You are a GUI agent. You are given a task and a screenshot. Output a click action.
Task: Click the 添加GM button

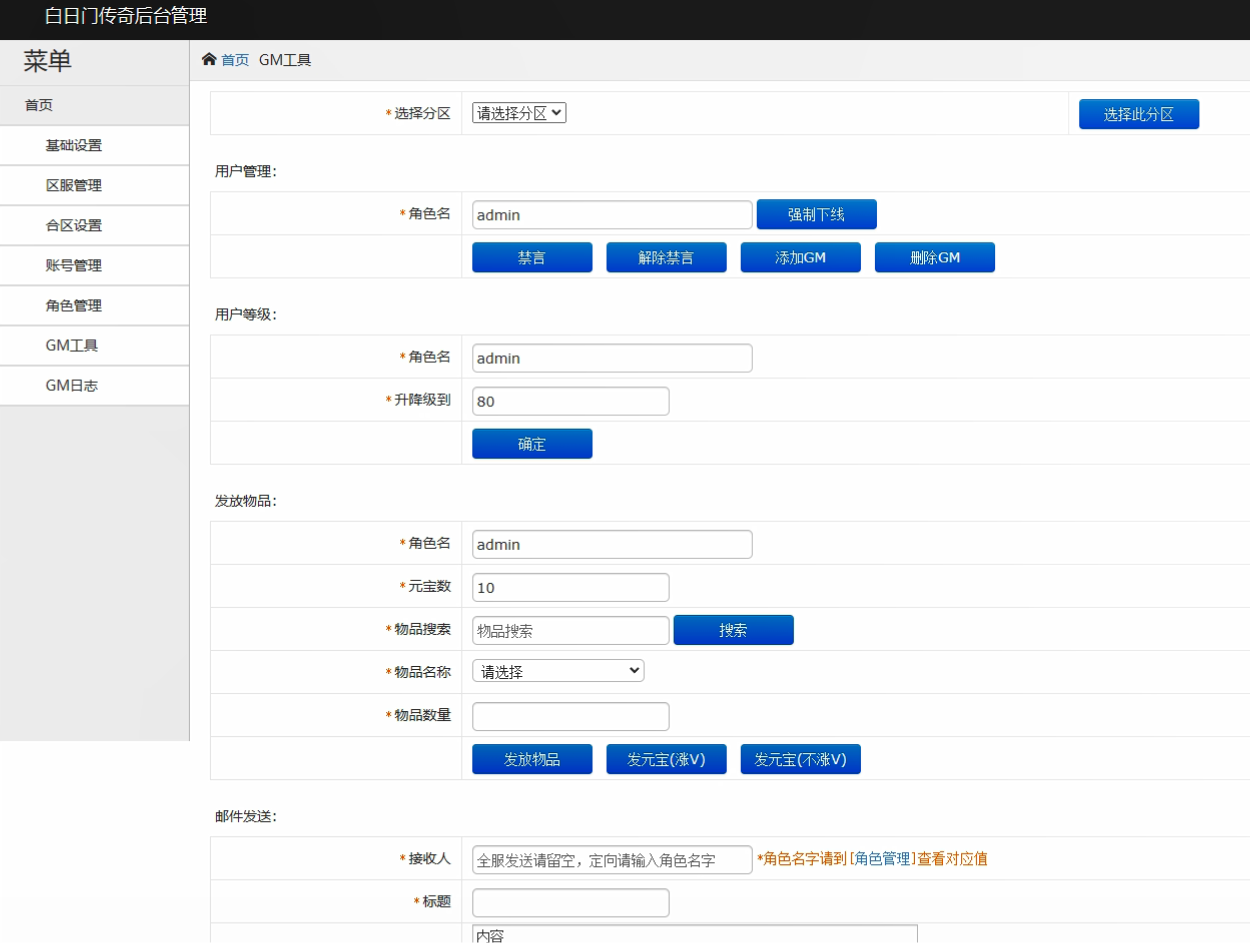[x=800, y=257]
